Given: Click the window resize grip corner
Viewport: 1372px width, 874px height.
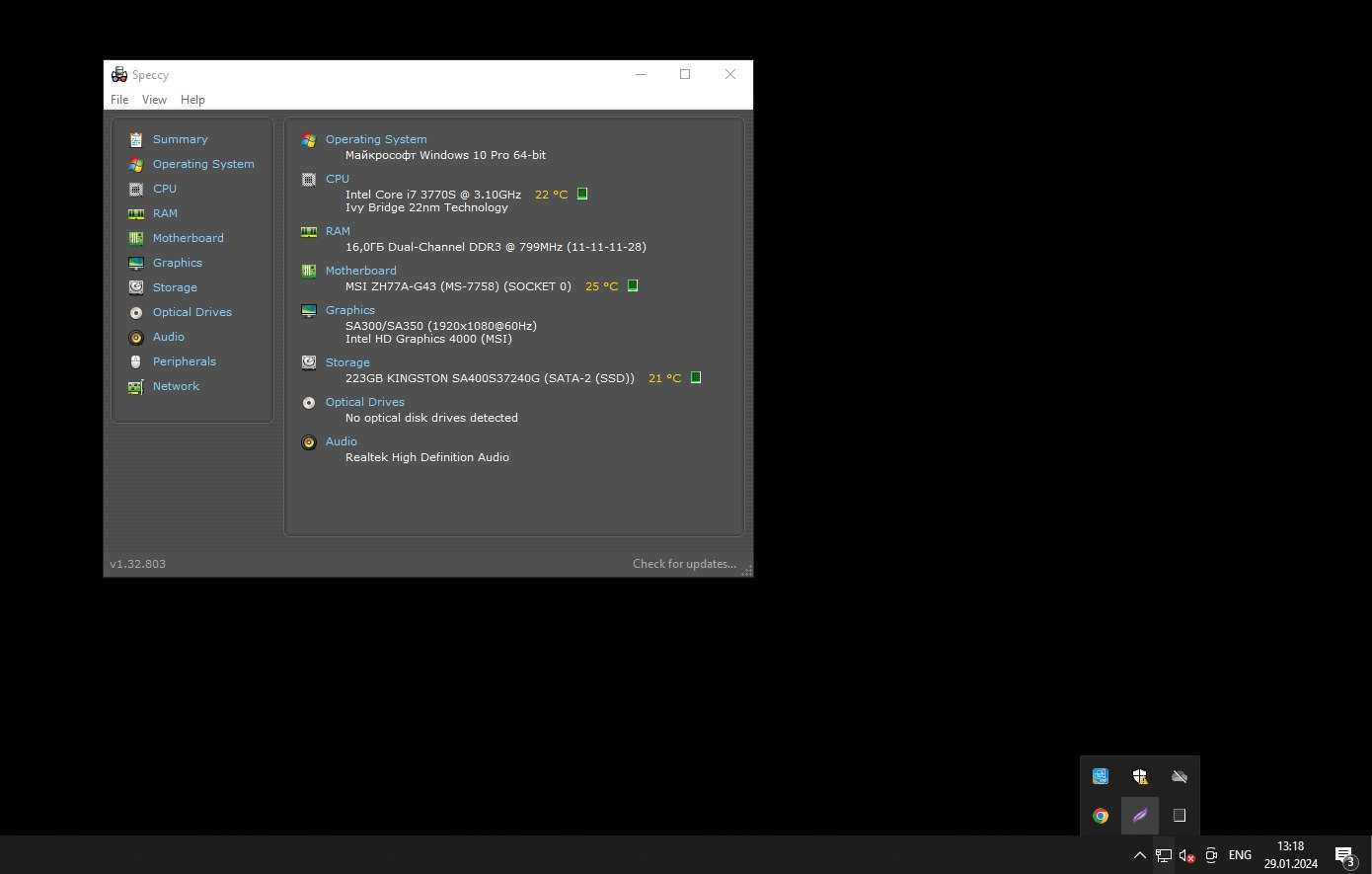Looking at the screenshot, I should 747,571.
